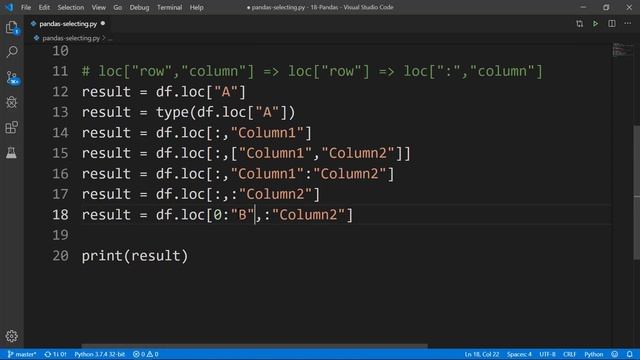Click the horizontal editor scrollbar
The width and height of the screenshot is (640, 360).
(254, 346)
